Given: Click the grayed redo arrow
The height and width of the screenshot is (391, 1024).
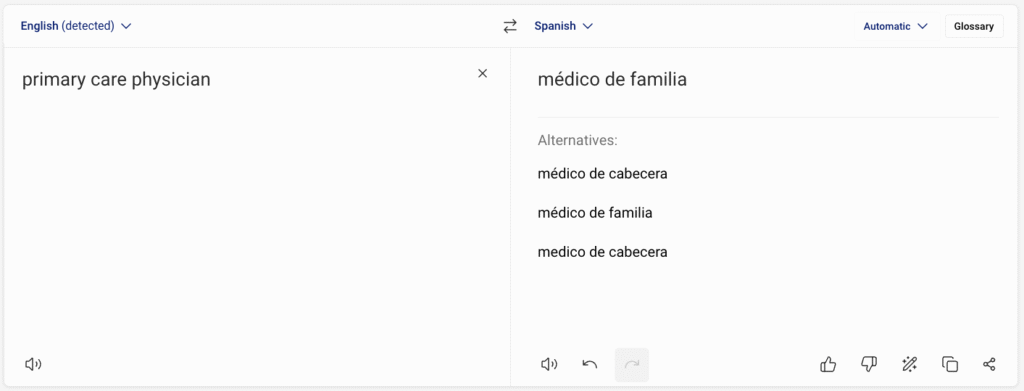Looking at the screenshot, I should tap(632, 364).
